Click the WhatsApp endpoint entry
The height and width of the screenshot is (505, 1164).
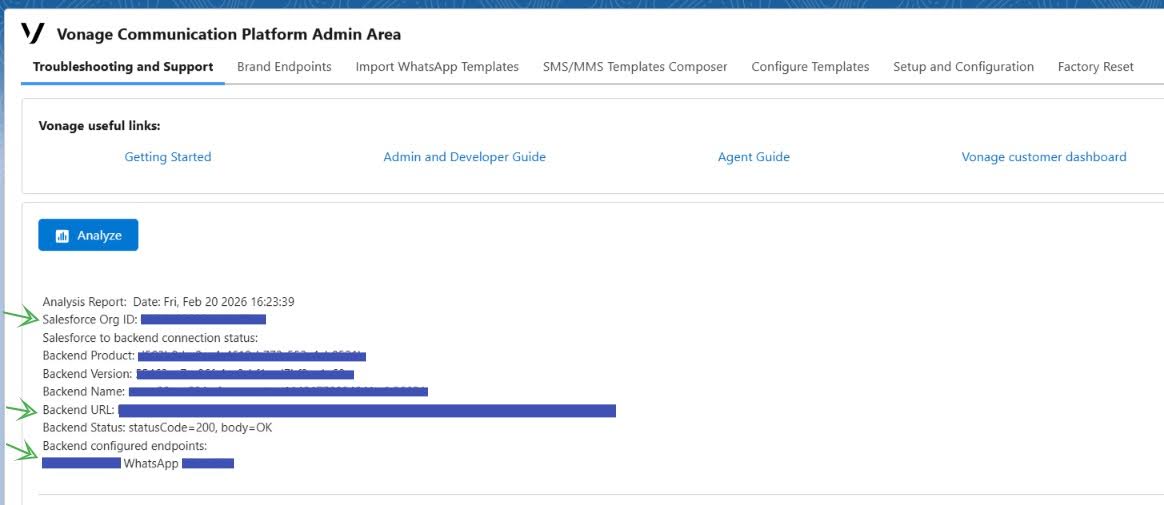(x=151, y=463)
